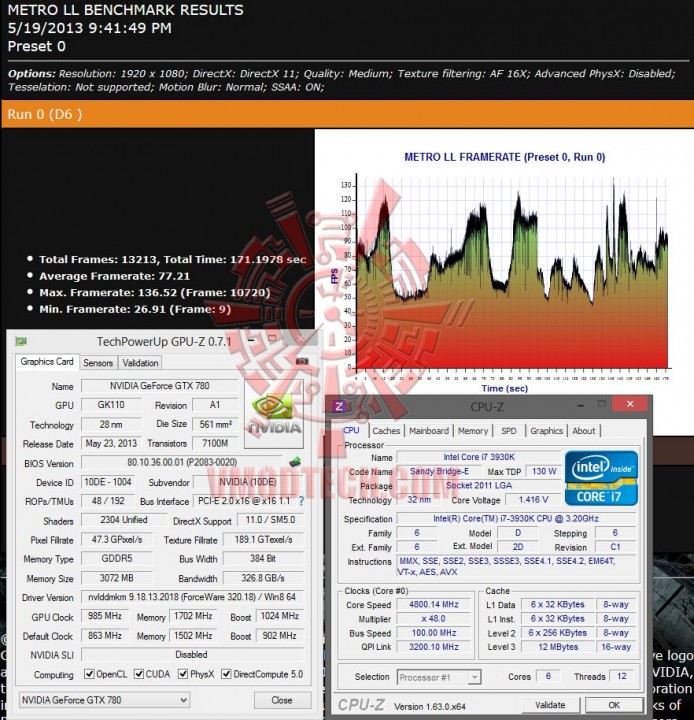
Task: Click the Shaders value 2304 Unified
Action: (x=124, y=520)
